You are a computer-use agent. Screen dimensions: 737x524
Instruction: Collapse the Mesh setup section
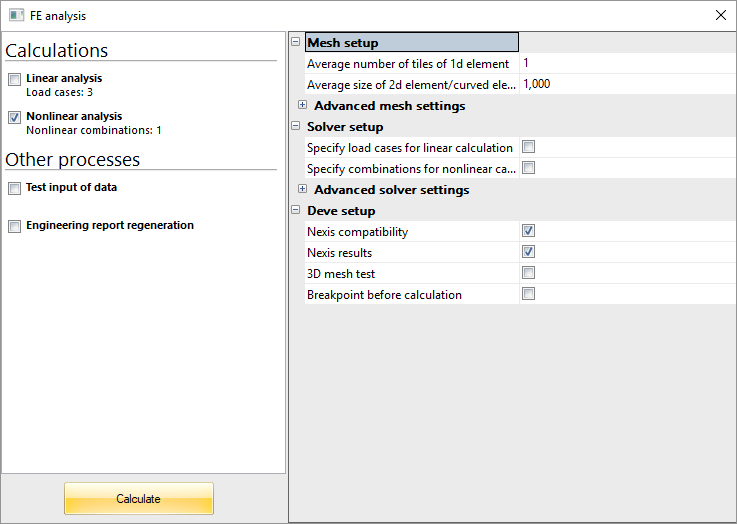coord(295,42)
